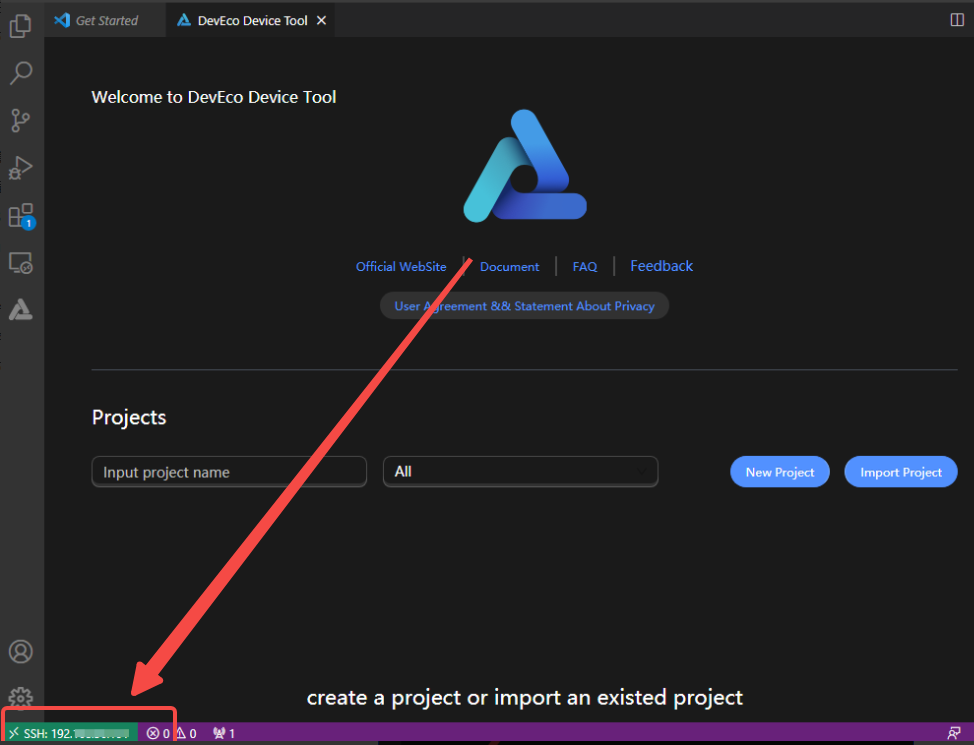Click the split editor layout icon
The width and height of the screenshot is (974, 745).
pos(956,20)
